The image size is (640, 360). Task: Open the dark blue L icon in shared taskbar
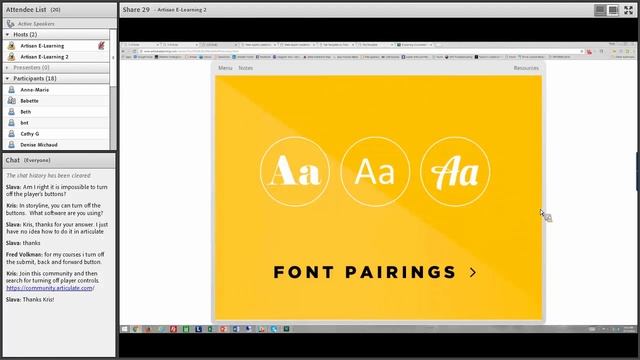(198, 329)
